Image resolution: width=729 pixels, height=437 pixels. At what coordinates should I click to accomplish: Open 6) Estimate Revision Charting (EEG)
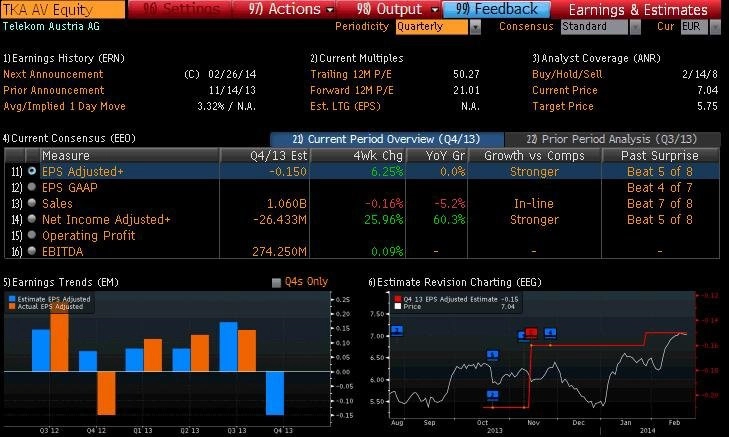(455, 282)
